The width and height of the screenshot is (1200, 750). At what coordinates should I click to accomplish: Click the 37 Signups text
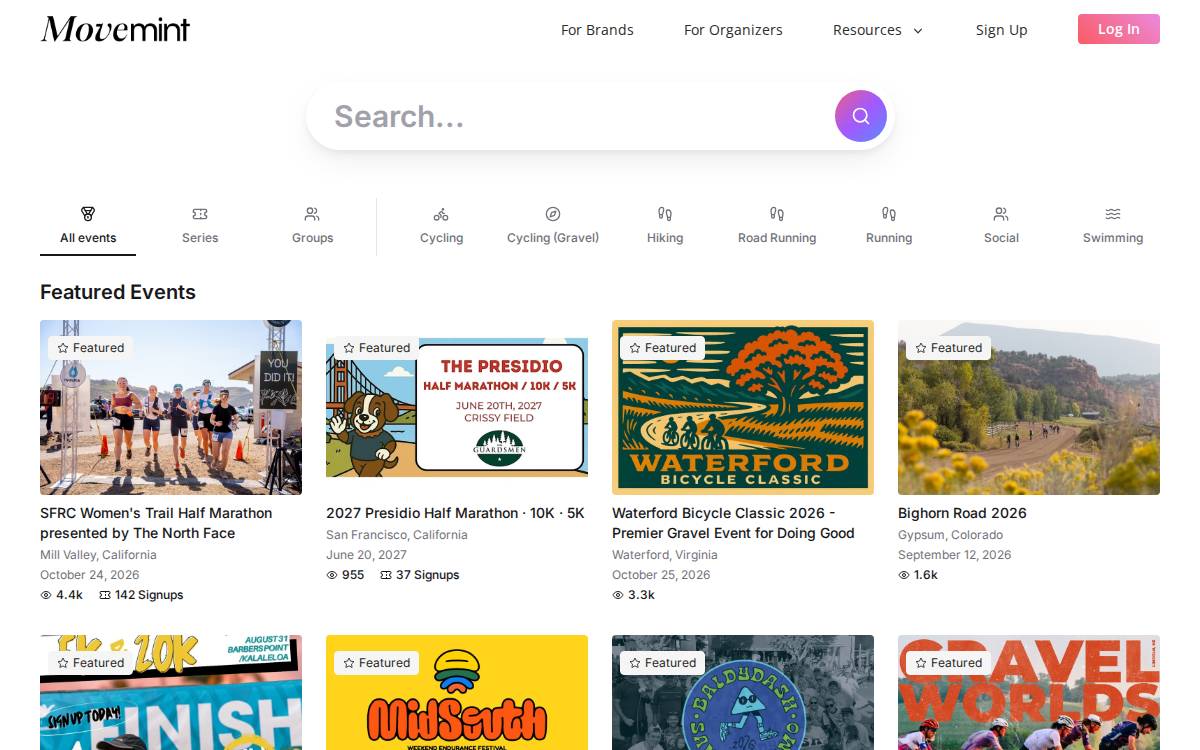428,575
